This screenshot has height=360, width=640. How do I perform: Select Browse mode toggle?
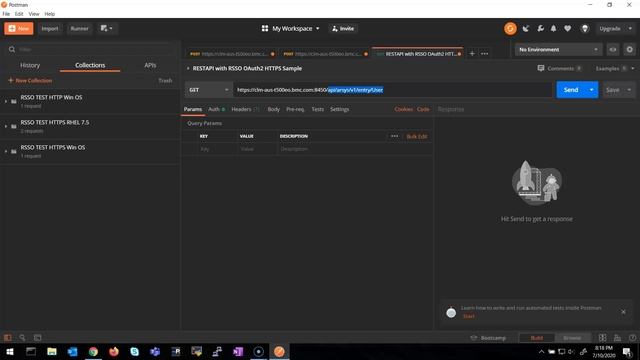(572, 338)
